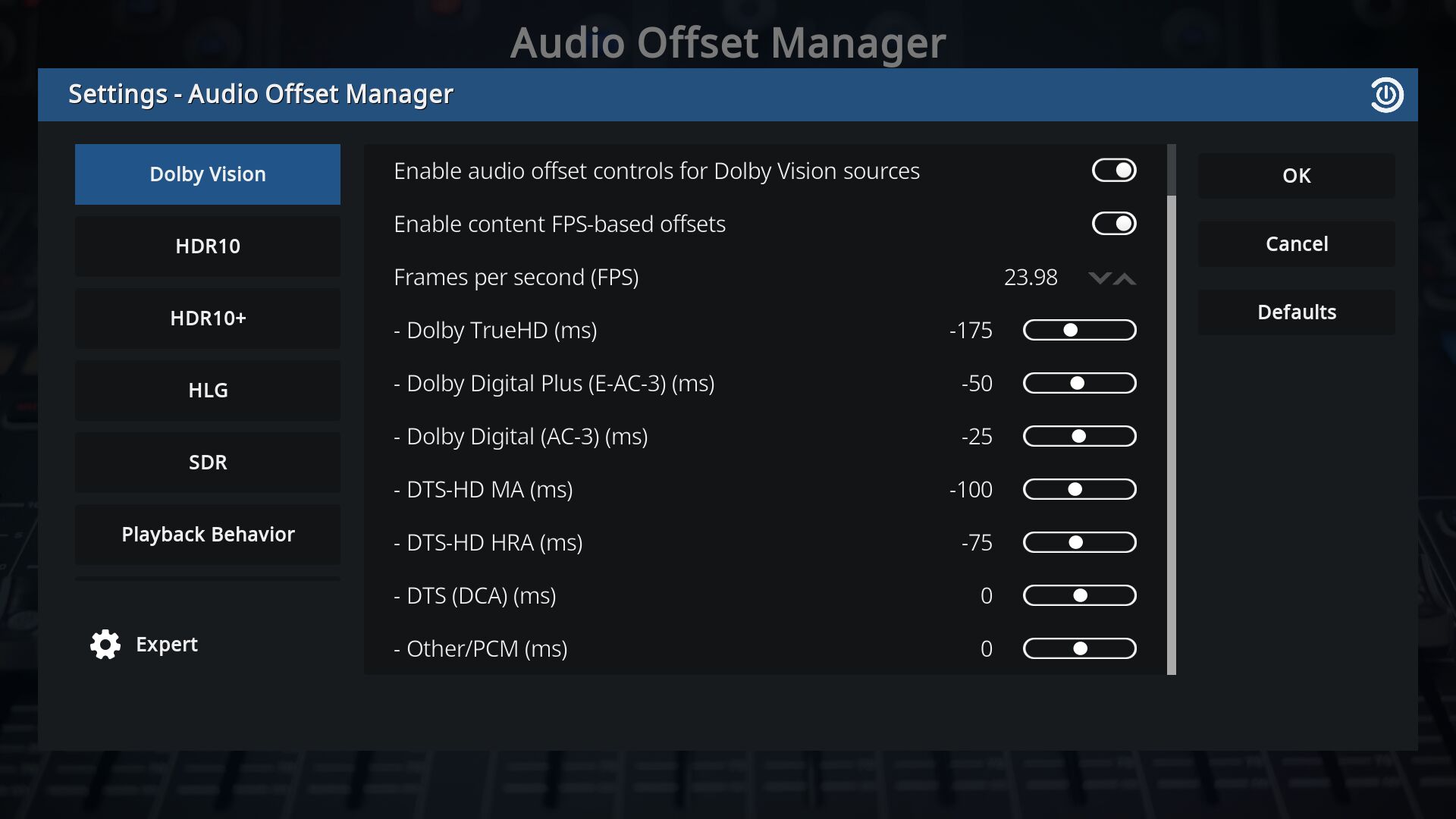This screenshot has height=819, width=1456.
Task: Toggle audio offset controls for Dolby Vision
Action: [1114, 171]
